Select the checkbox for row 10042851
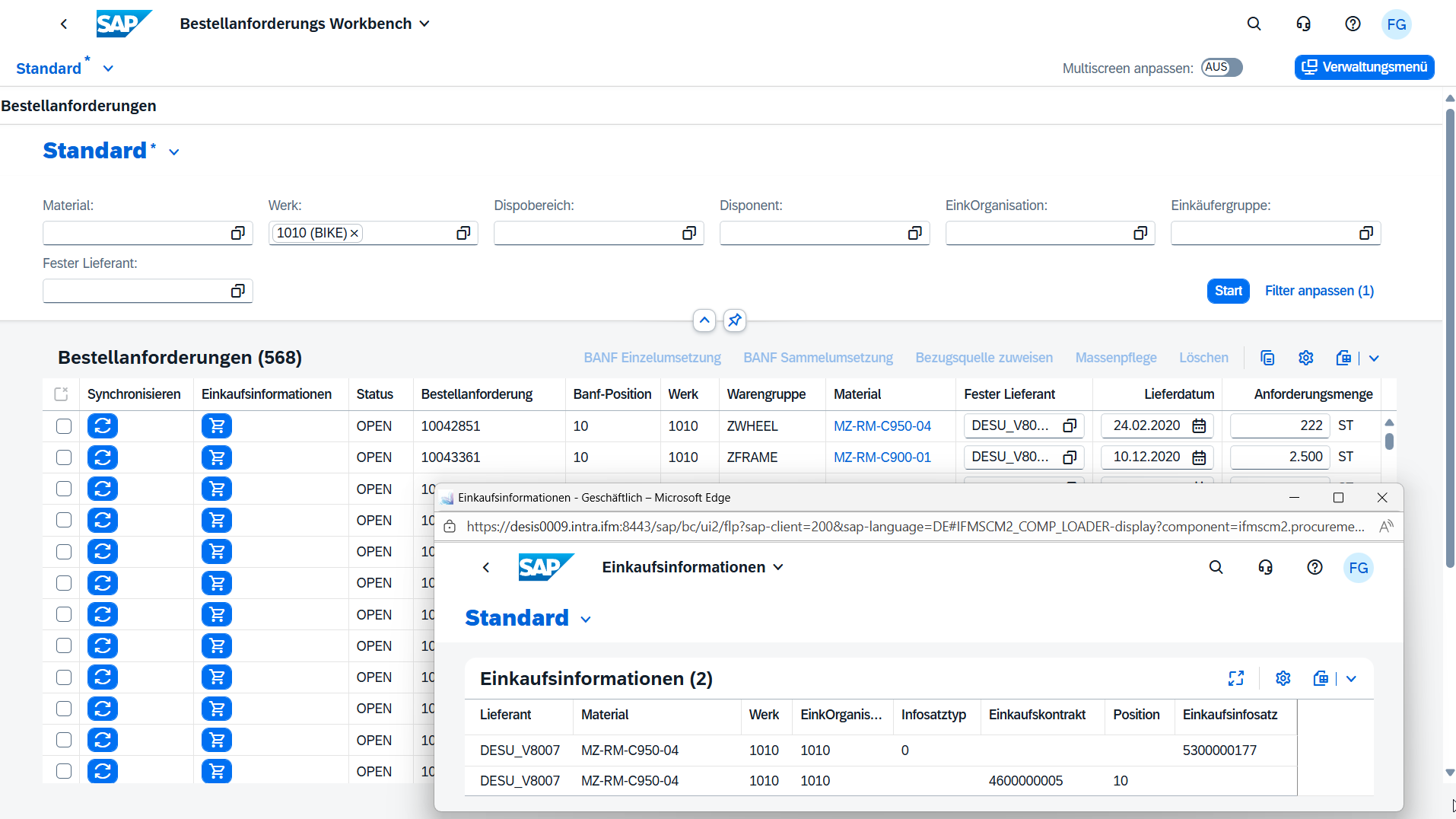 [64, 426]
